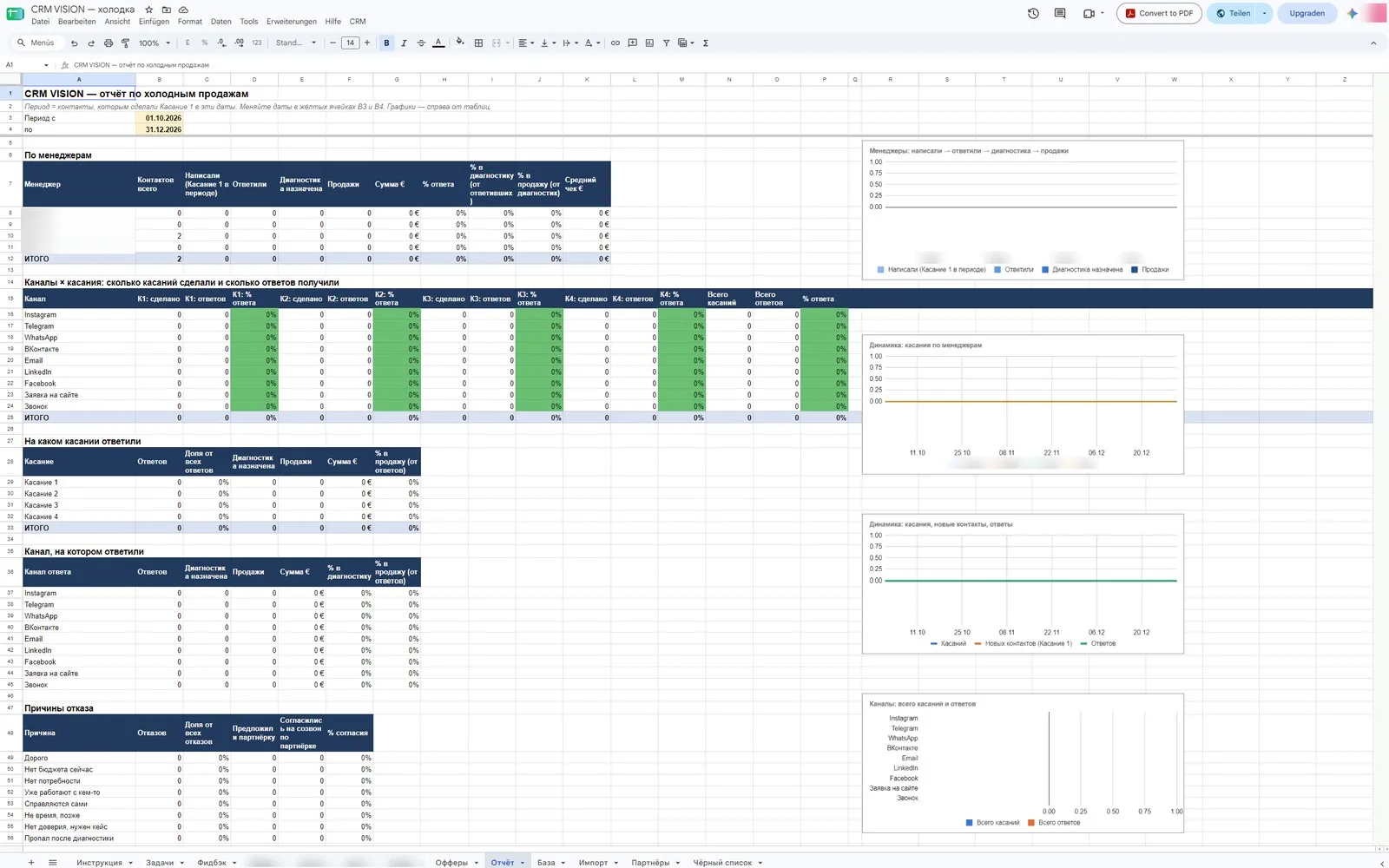1389x868 pixels.
Task: Click the Convert to PDF button
Action: (1159, 13)
